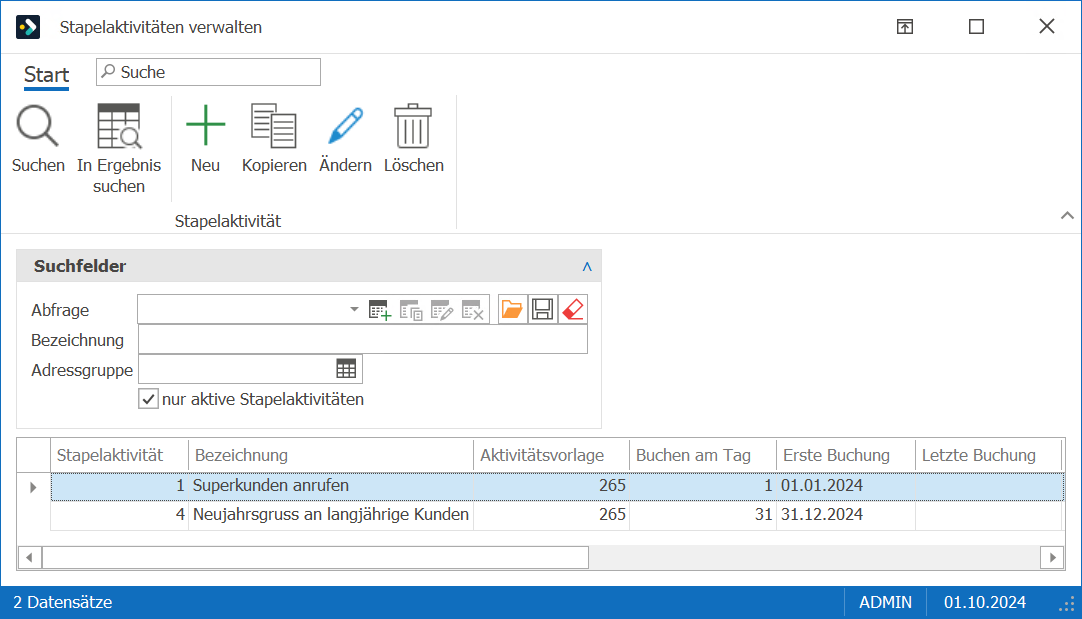Click the Löschen trash icon
1082x619 pixels.
413,126
